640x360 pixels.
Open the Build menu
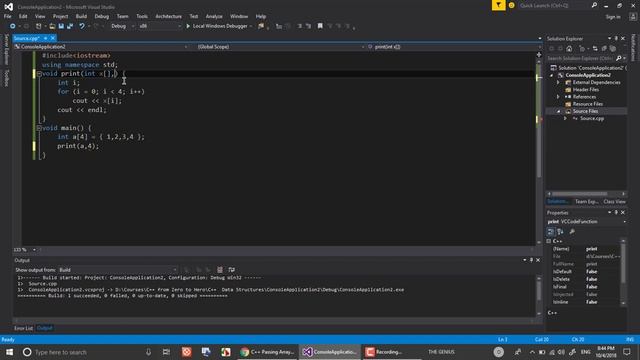81,16
